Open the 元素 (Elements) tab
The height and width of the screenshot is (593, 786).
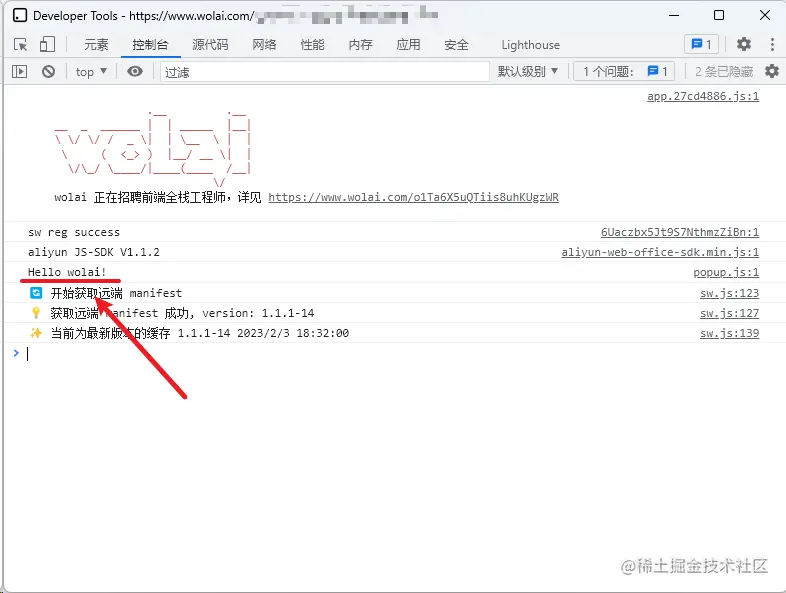(96, 45)
